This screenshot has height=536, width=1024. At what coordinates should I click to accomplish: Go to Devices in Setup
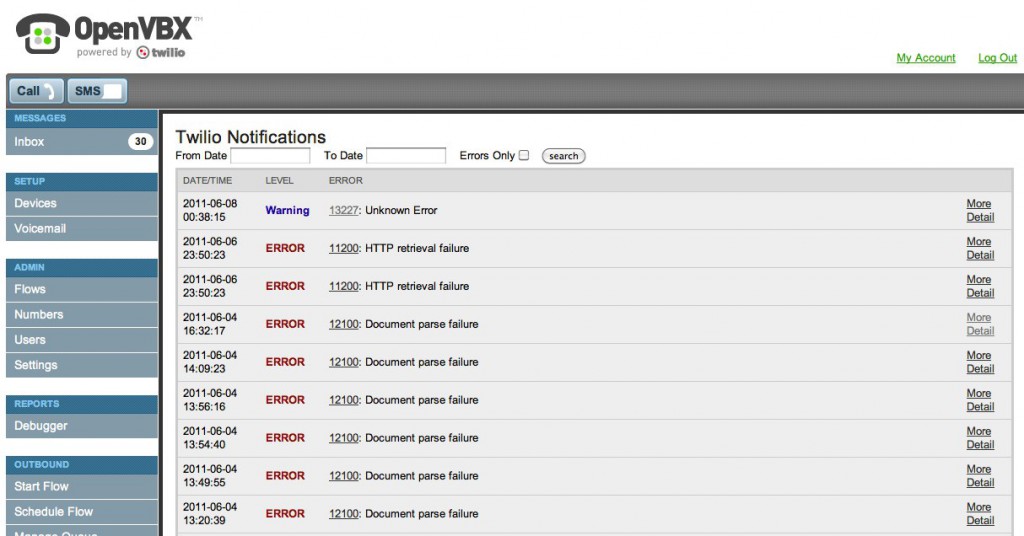click(82, 203)
